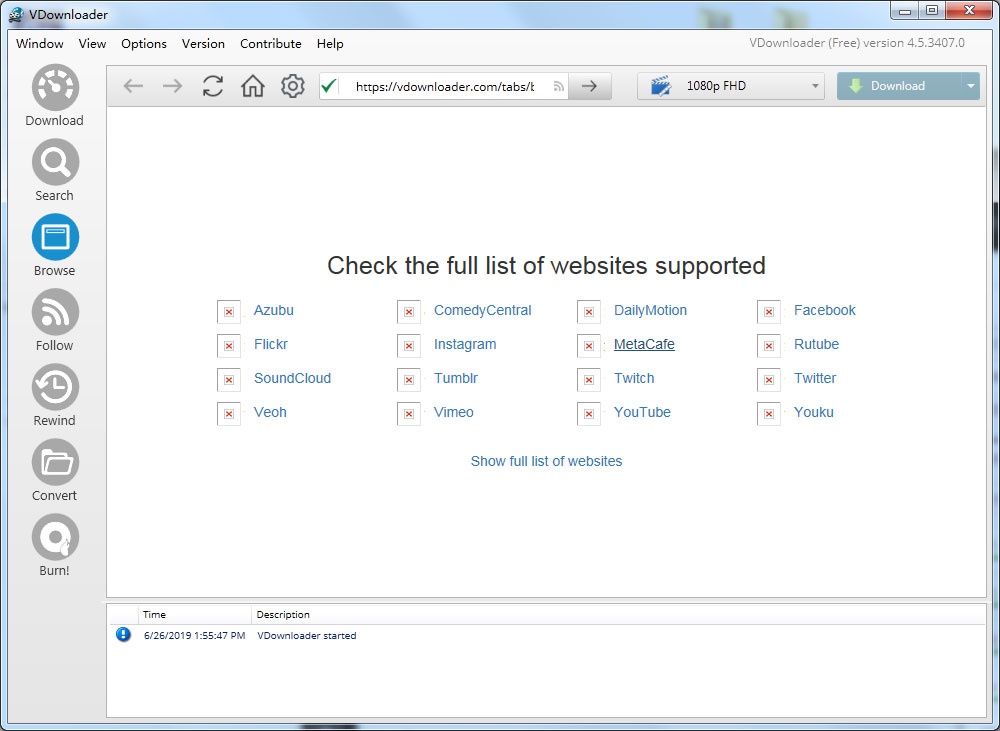
Task: Click the go arrow next to address bar
Action: click(x=589, y=86)
